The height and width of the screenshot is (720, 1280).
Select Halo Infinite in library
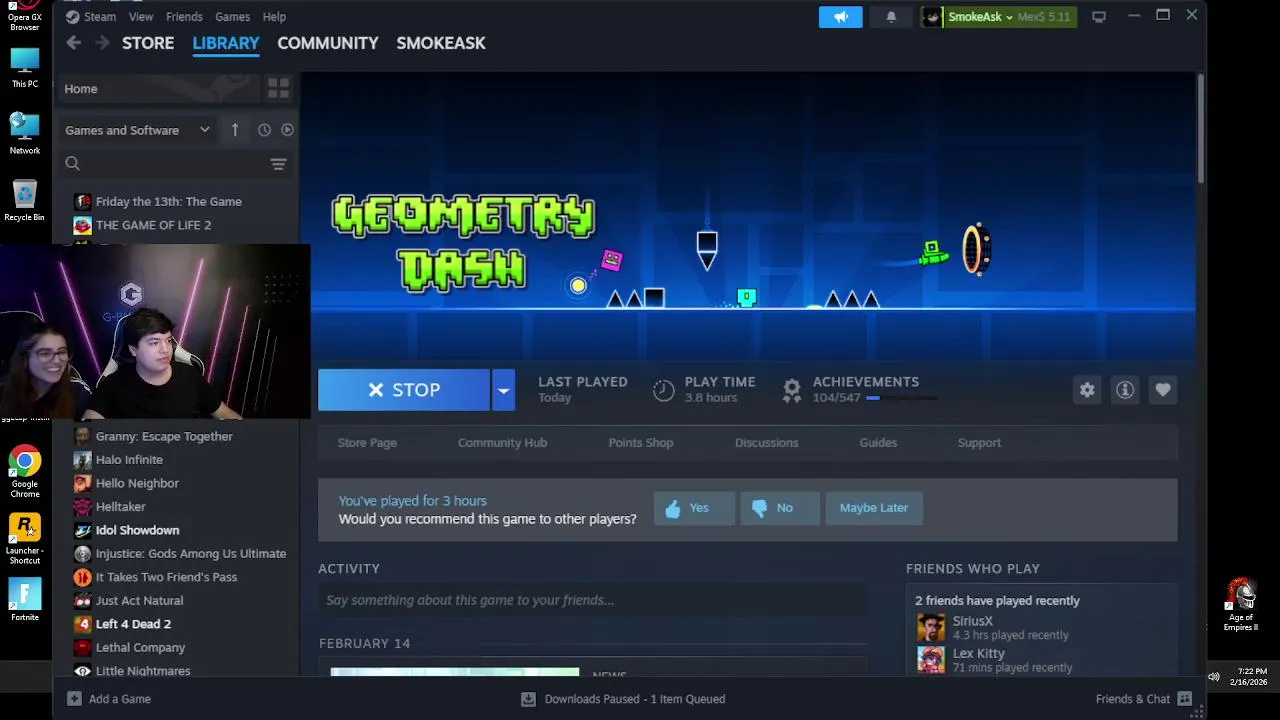(x=129, y=460)
